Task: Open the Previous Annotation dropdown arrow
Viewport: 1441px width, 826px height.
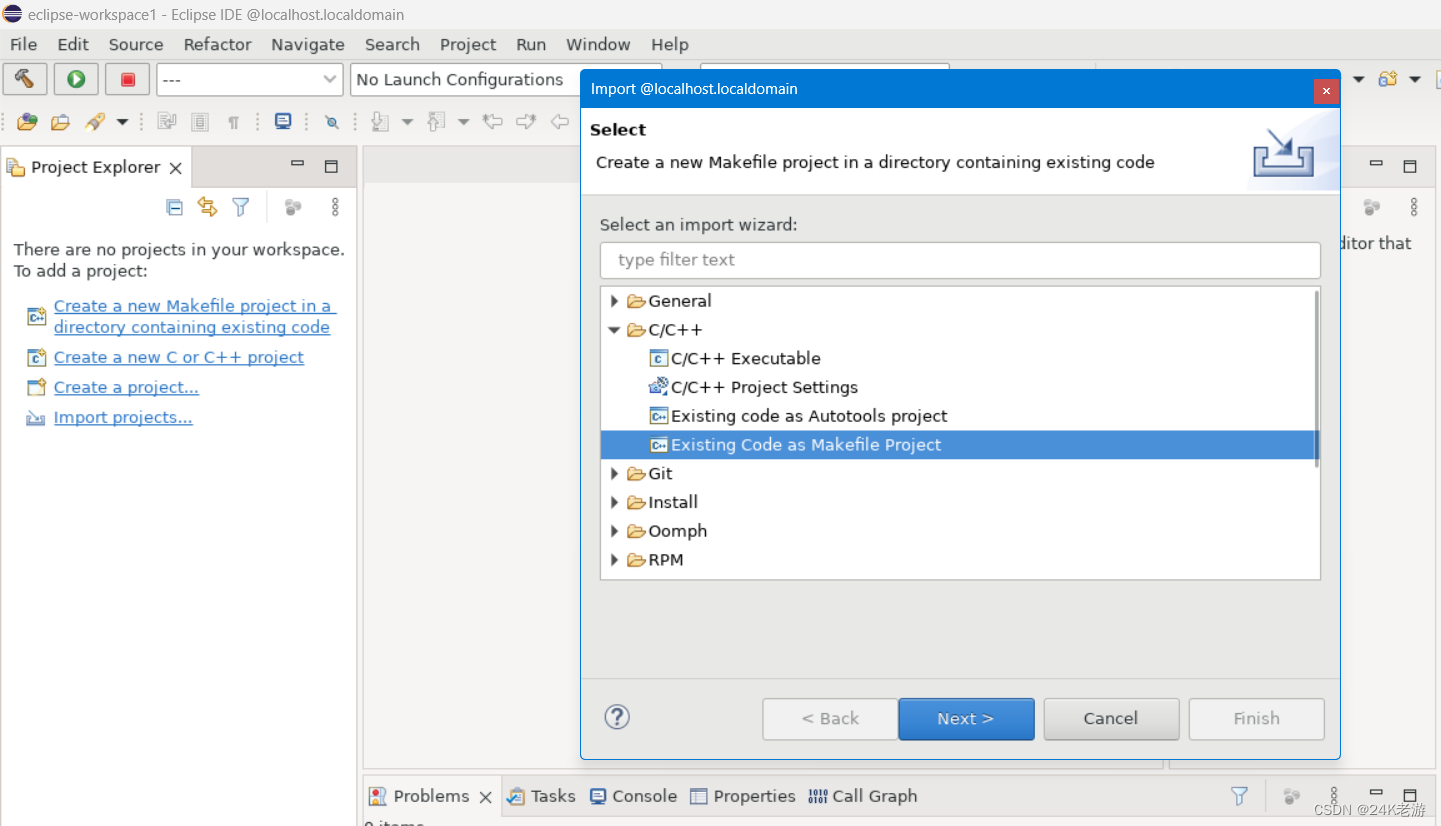Action: point(463,122)
